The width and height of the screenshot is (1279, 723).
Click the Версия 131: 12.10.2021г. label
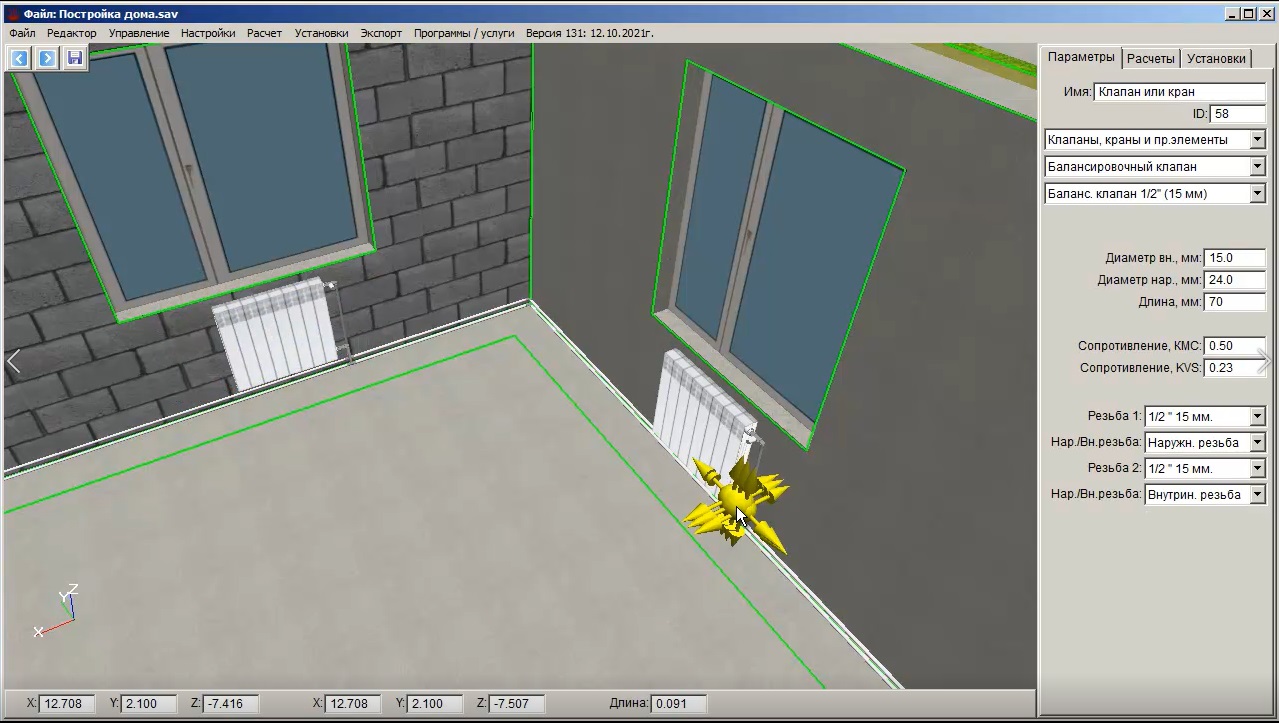coord(589,33)
